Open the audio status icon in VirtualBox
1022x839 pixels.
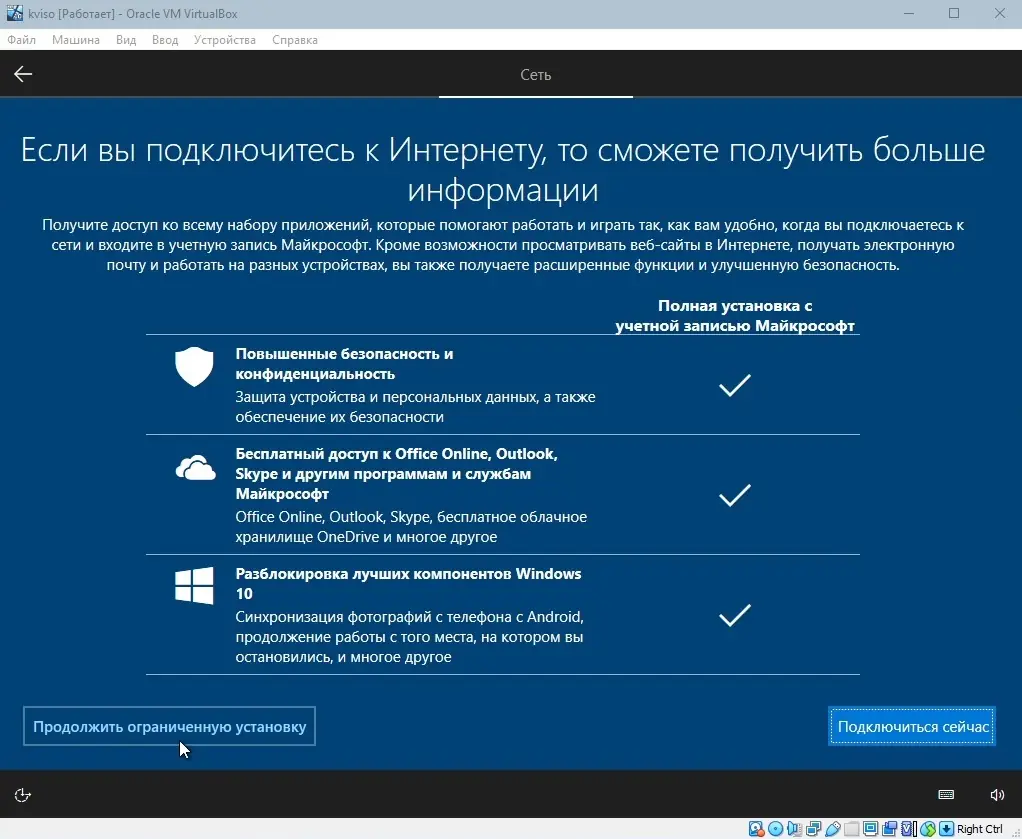point(795,829)
